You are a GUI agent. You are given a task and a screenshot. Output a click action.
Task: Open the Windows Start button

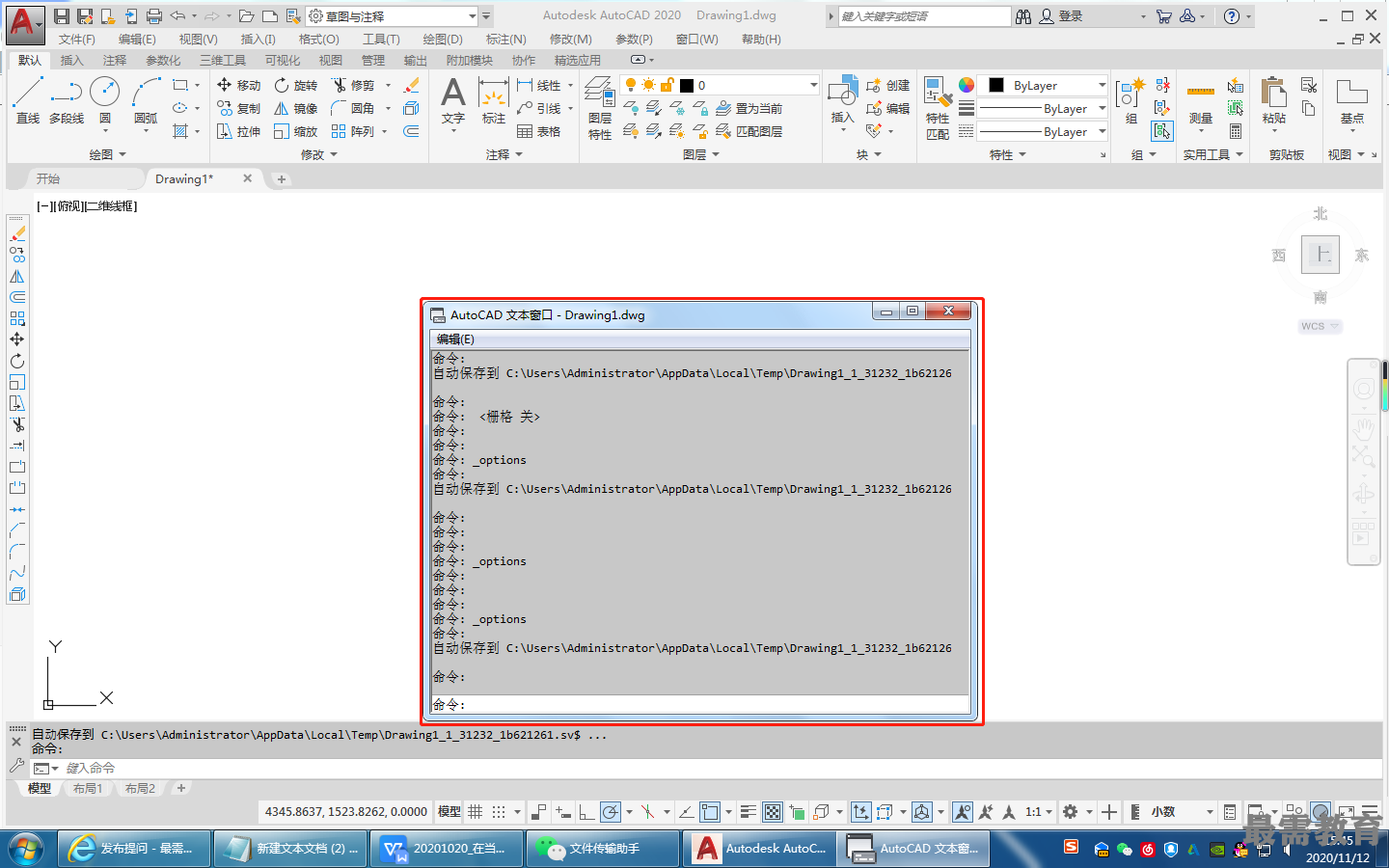click(26, 850)
